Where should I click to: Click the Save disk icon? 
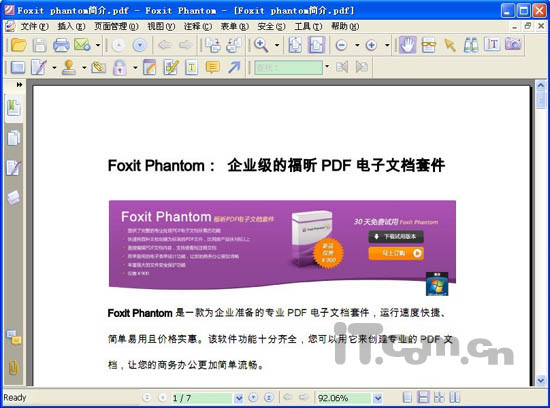40,45
